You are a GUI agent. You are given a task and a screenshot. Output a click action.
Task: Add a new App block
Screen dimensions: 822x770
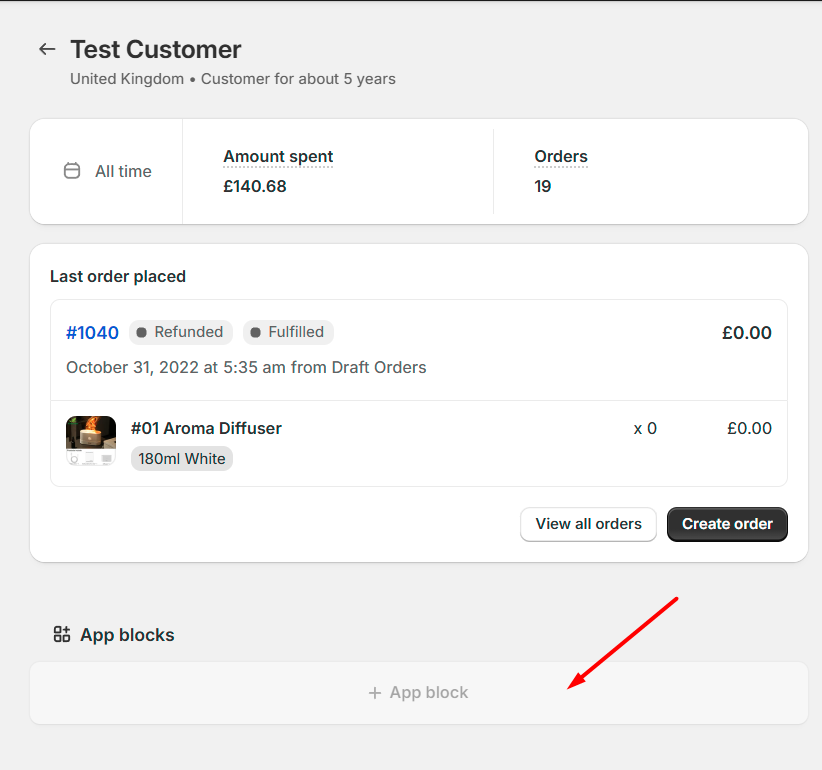click(418, 692)
